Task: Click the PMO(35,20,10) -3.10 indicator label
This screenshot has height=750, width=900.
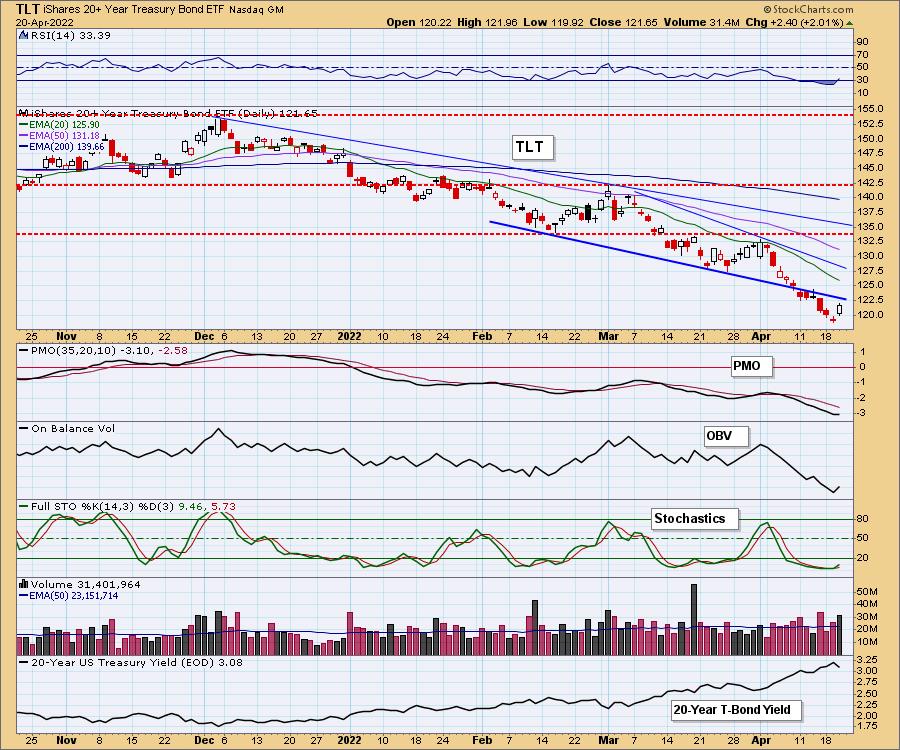Action: 103,350
